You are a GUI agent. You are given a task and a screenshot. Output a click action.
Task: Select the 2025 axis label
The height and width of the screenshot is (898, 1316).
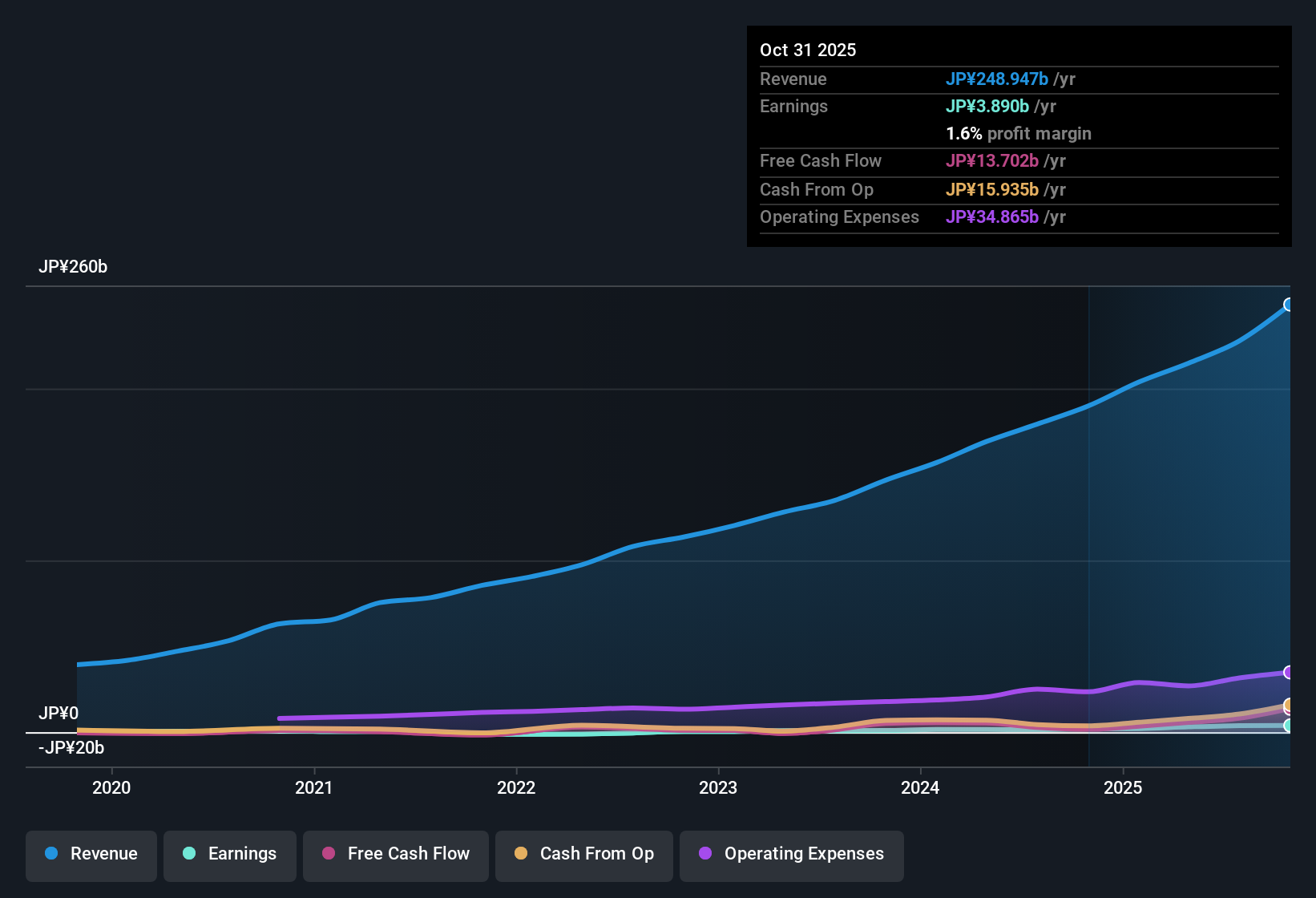1124,787
